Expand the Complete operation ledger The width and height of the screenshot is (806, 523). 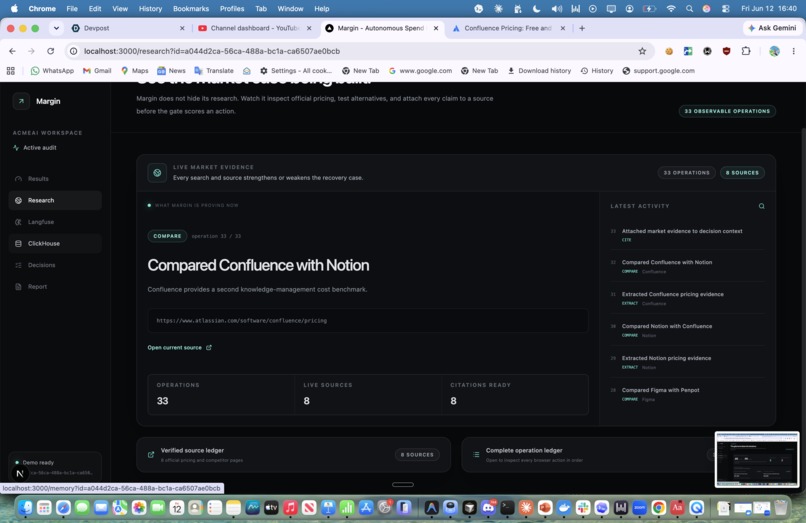(588, 455)
